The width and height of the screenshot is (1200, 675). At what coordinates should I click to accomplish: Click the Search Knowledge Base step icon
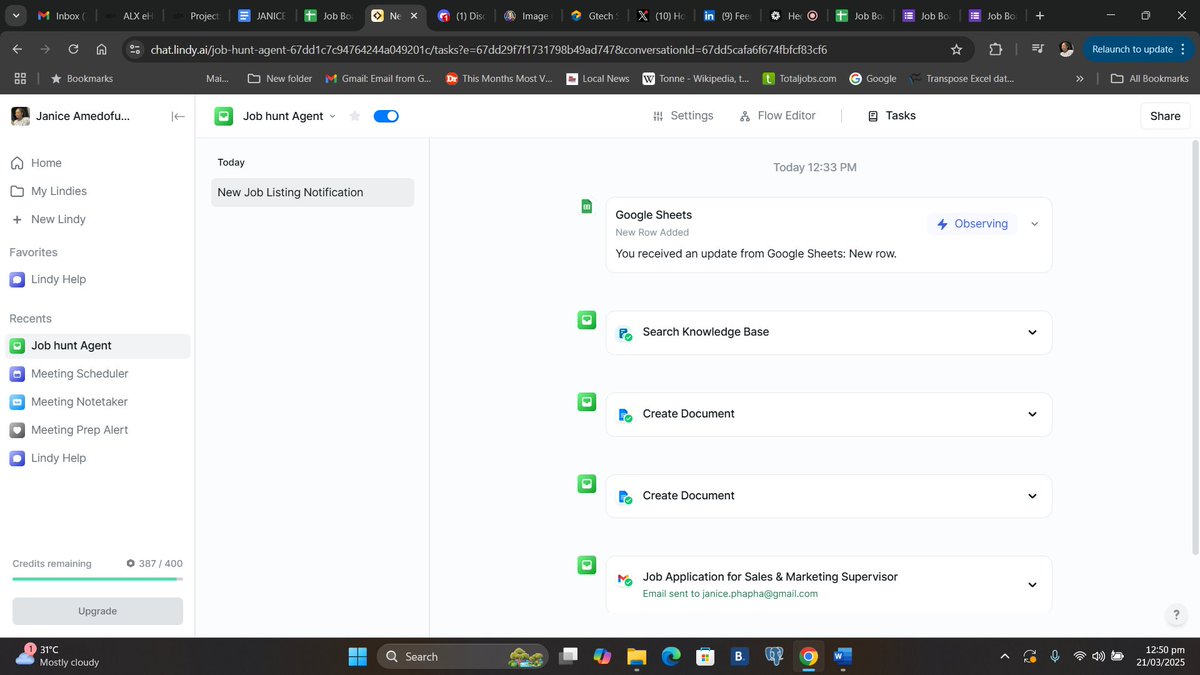(624, 334)
